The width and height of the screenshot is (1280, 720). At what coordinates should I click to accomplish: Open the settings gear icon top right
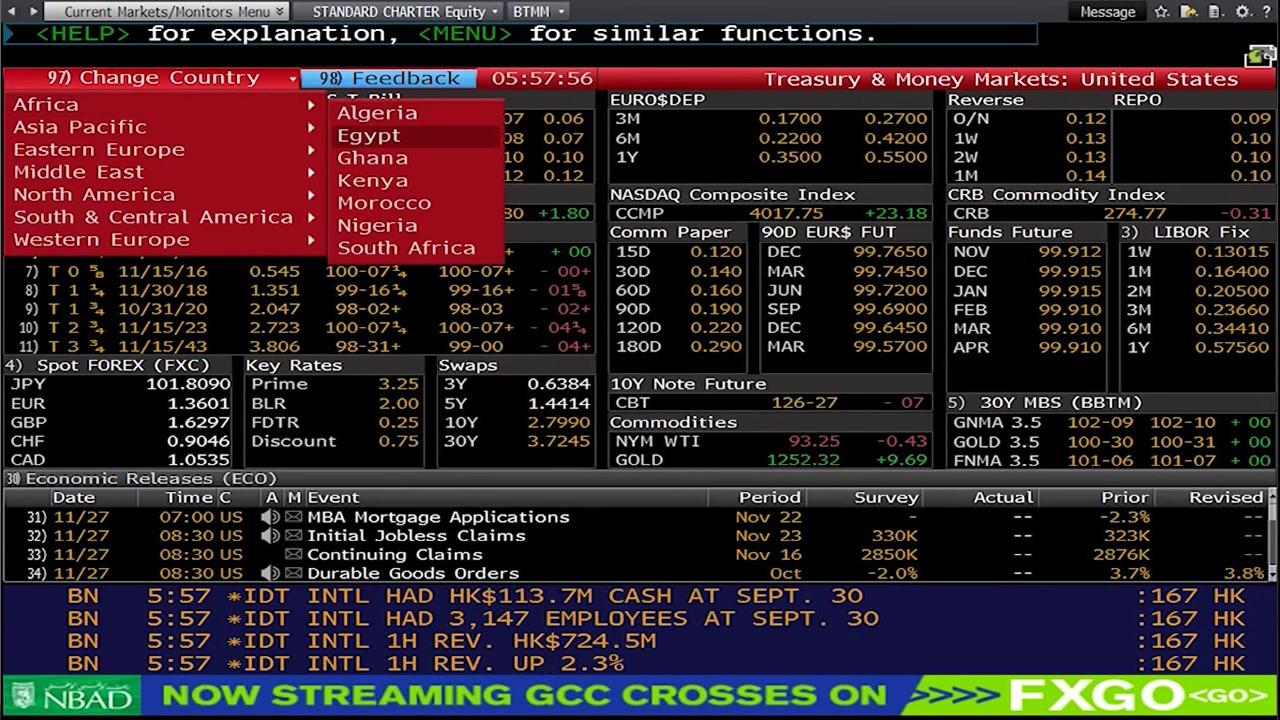1242,12
